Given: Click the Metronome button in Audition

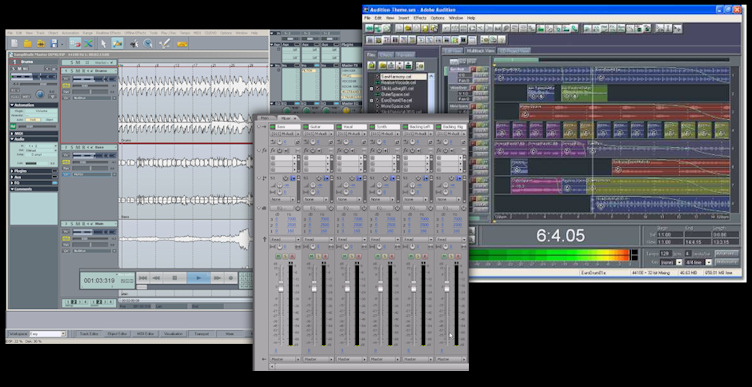Looking at the screenshot, I should tap(727, 262).
